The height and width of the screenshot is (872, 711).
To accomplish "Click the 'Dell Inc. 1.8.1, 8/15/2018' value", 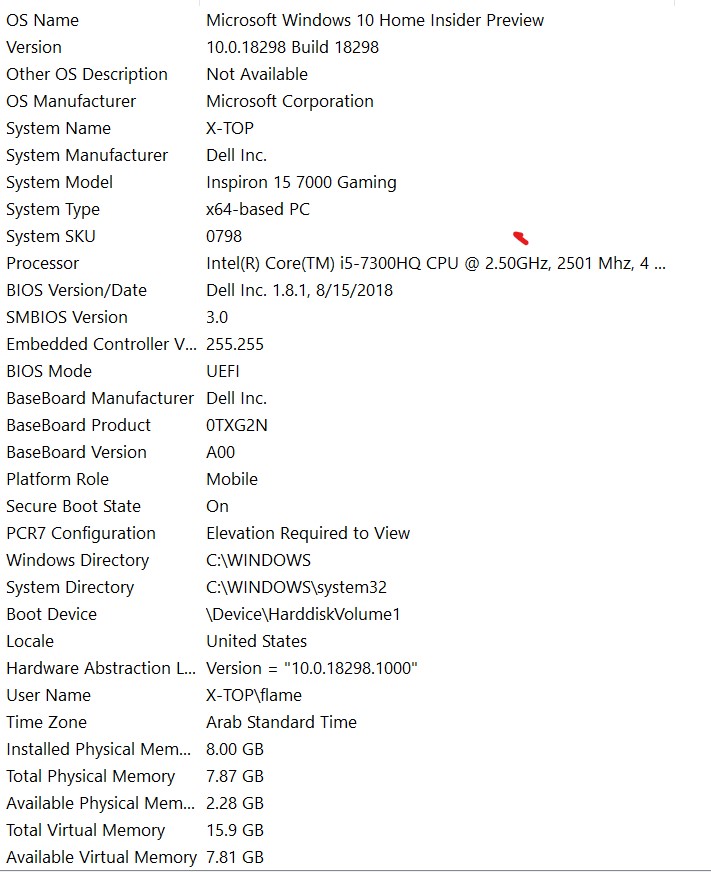I will 299,290.
